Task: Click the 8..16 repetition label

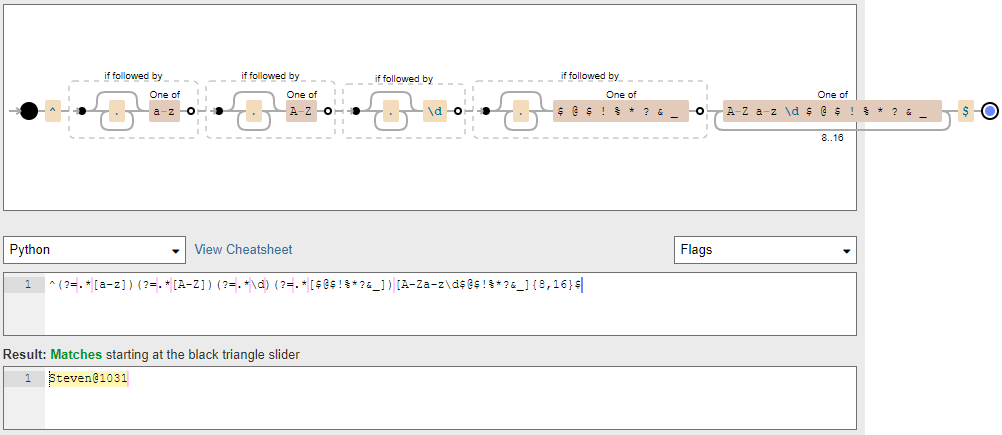Action: point(832,138)
